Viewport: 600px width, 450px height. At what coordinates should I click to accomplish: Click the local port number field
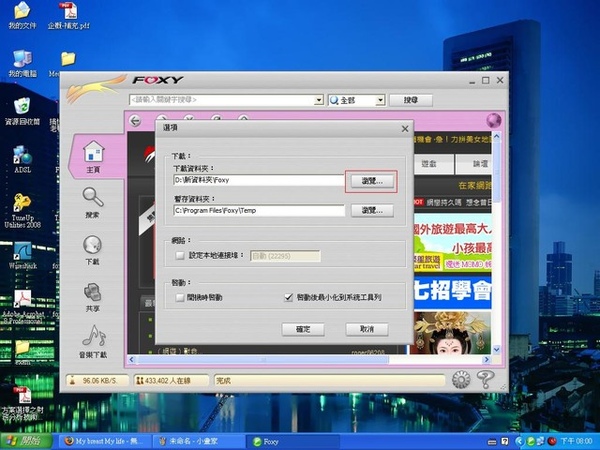point(285,256)
